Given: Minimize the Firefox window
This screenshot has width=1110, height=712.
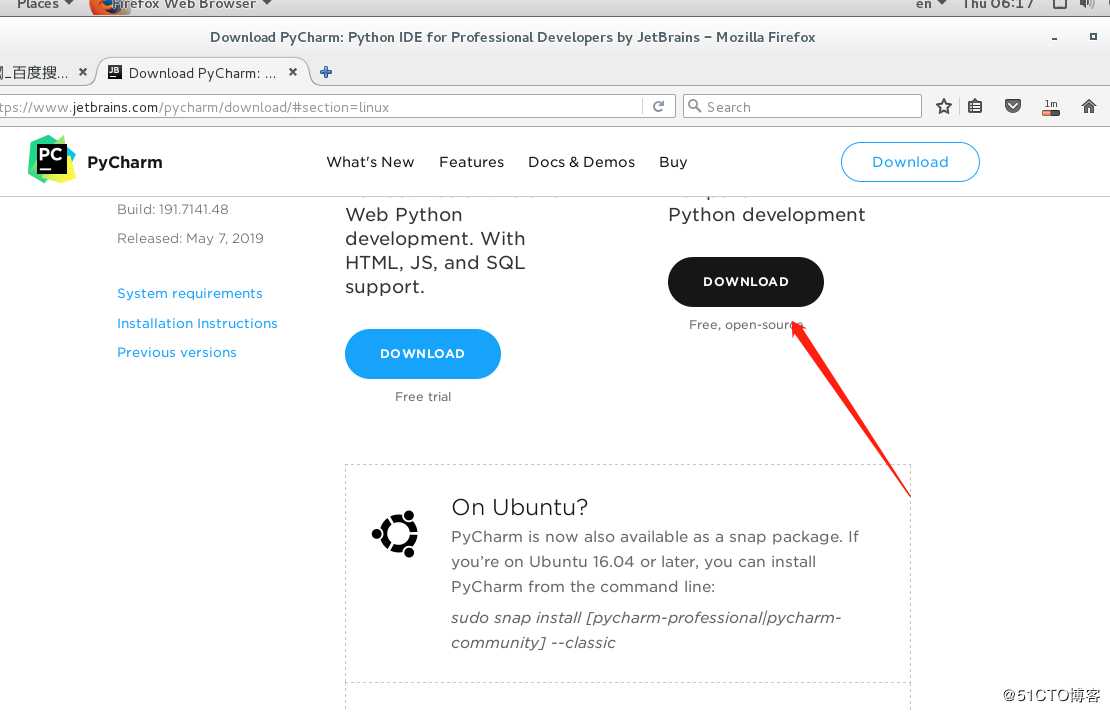Looking at the screenshot, I should coord(1054,38).
